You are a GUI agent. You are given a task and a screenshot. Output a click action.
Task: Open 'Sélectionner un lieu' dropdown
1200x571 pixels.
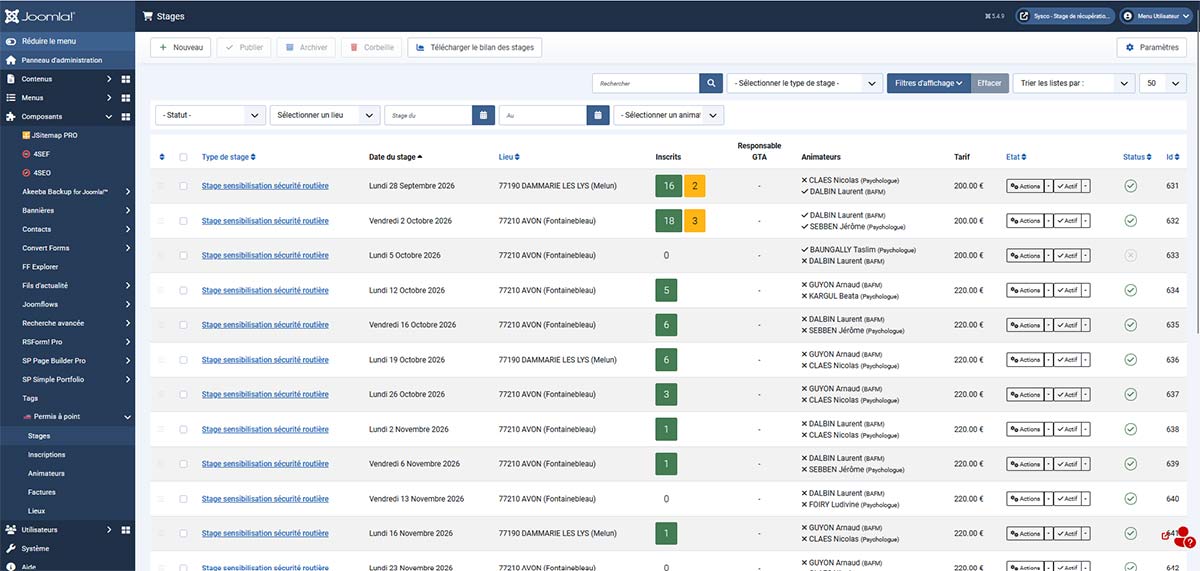(325, 115)
